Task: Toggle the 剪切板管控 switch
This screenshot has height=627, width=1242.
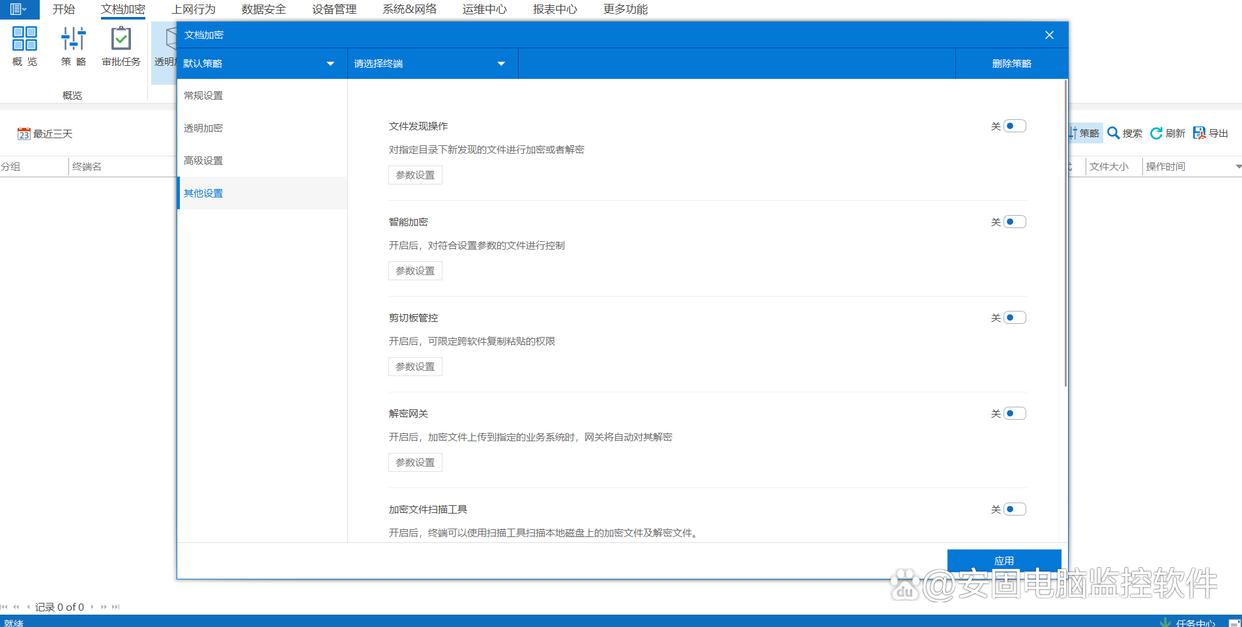Action: point(1015,318)
